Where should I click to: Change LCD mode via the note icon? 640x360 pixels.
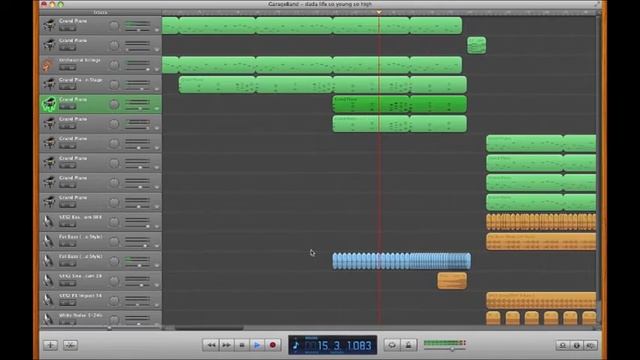(x=296, y=346)
